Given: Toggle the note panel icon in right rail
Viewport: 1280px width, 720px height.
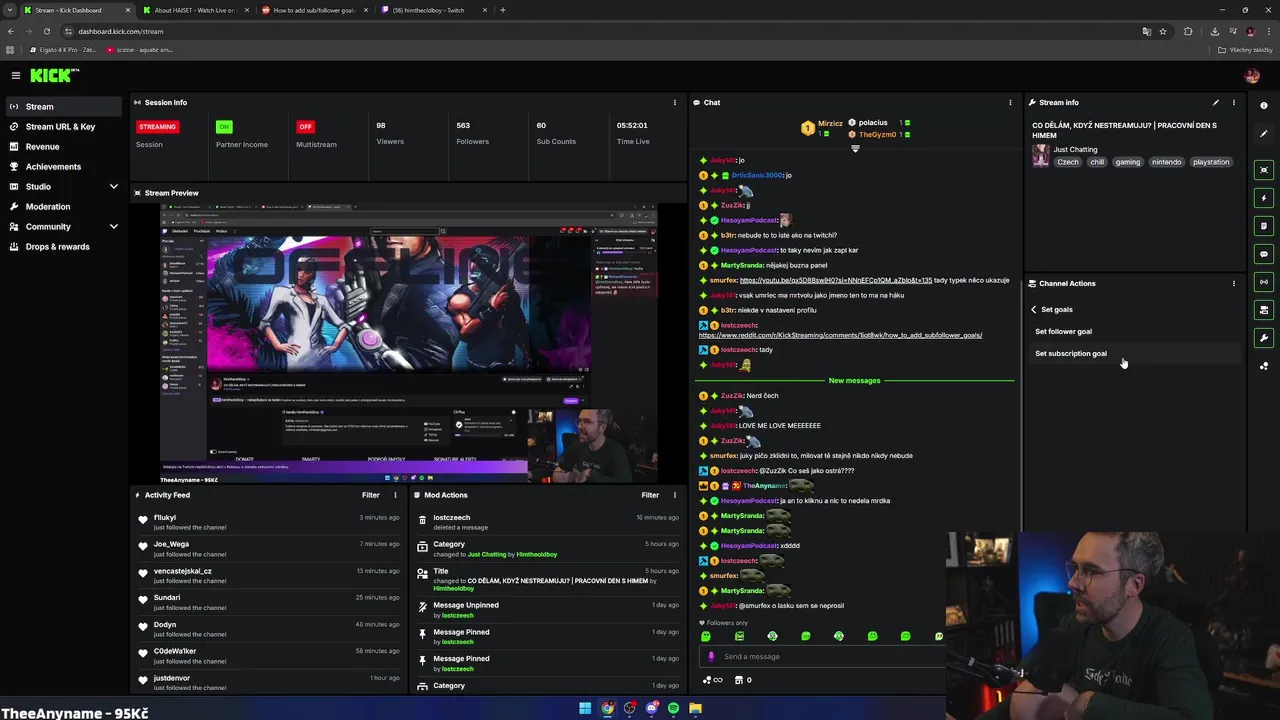Looking at the screenshot, I should (1264, 226).
